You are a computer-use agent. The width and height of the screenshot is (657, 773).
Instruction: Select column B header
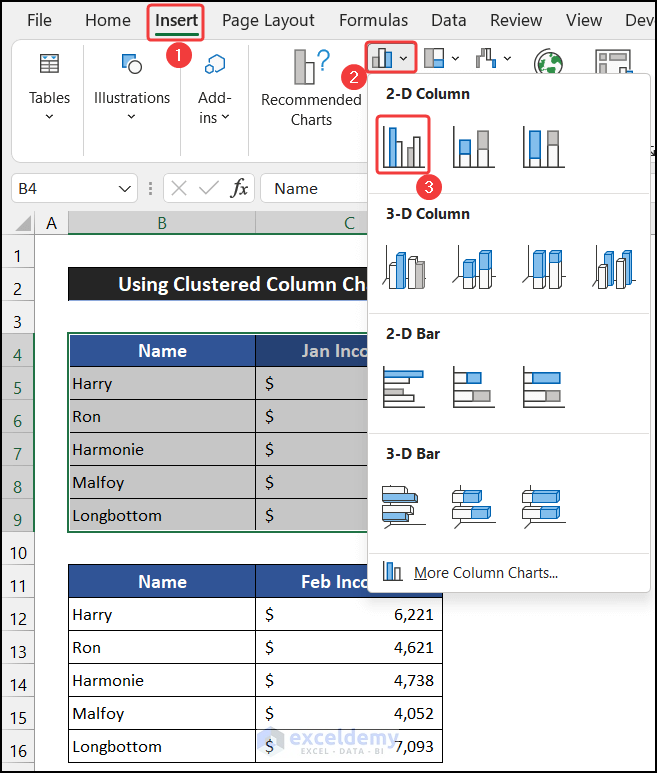(x=162, y=223)
